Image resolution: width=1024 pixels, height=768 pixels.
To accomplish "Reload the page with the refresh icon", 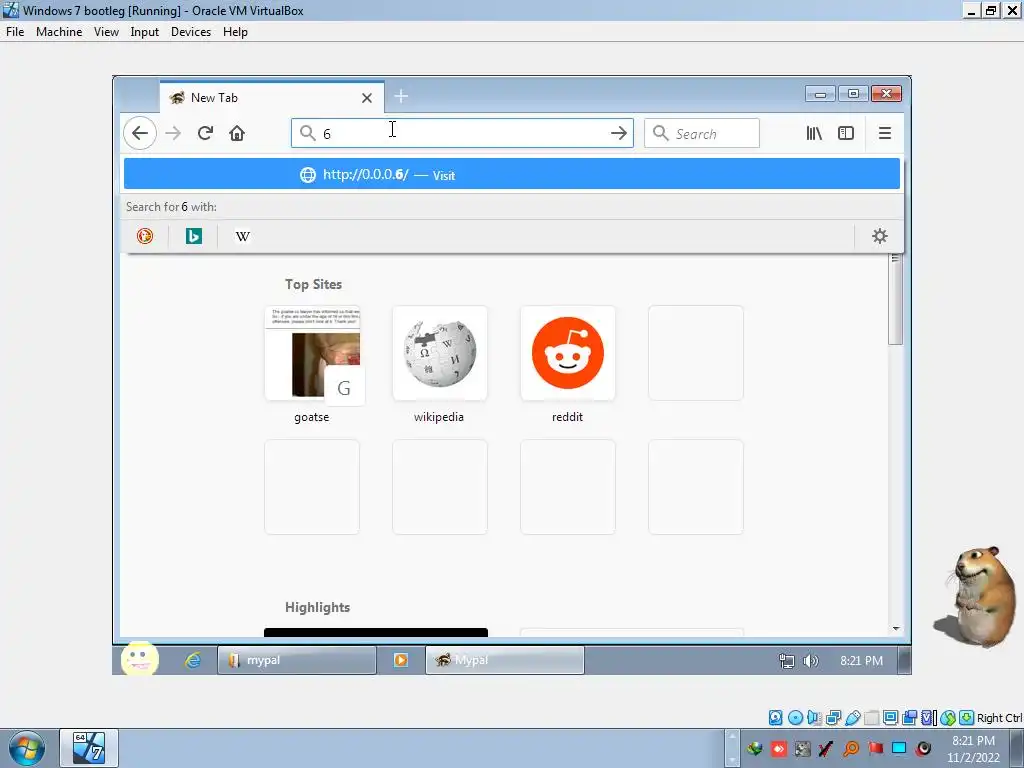I will [x=205, y=133].
